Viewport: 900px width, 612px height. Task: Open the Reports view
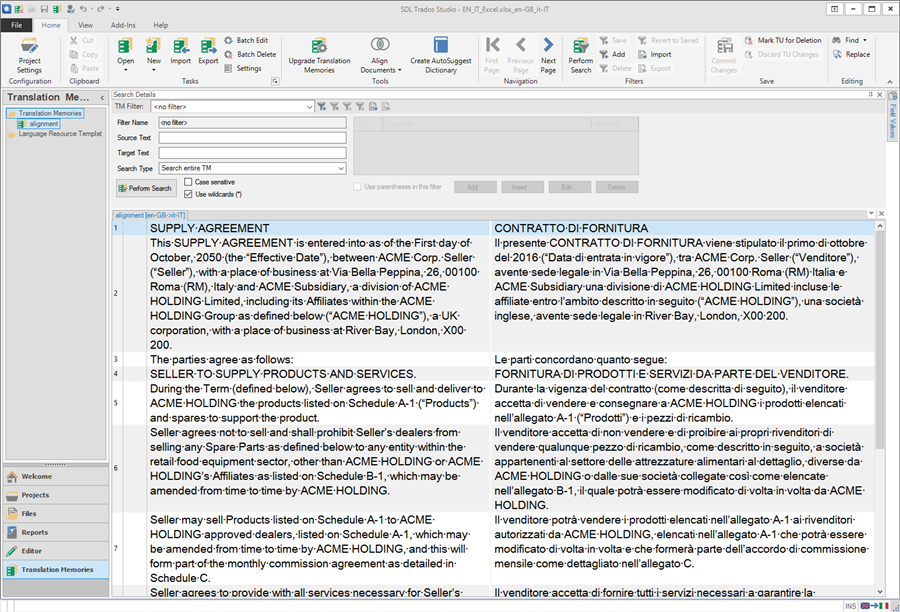tap(56, 532)
